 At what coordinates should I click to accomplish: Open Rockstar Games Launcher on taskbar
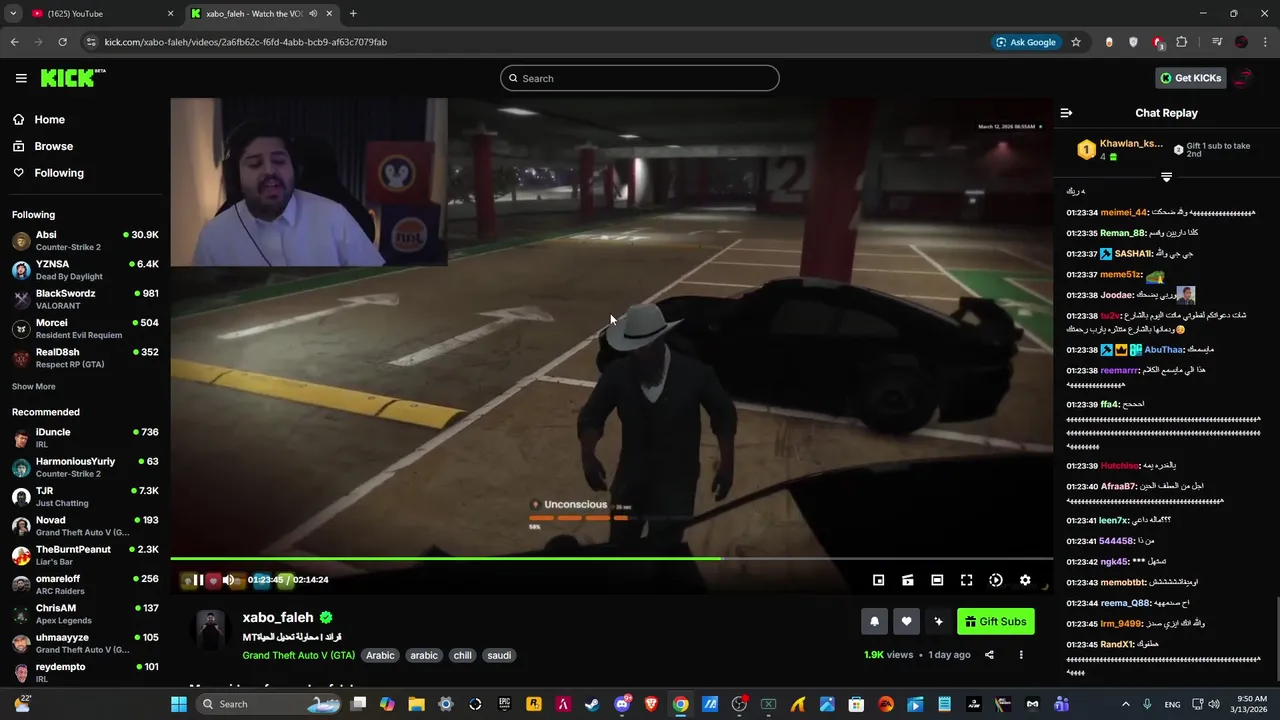point(534,704)
